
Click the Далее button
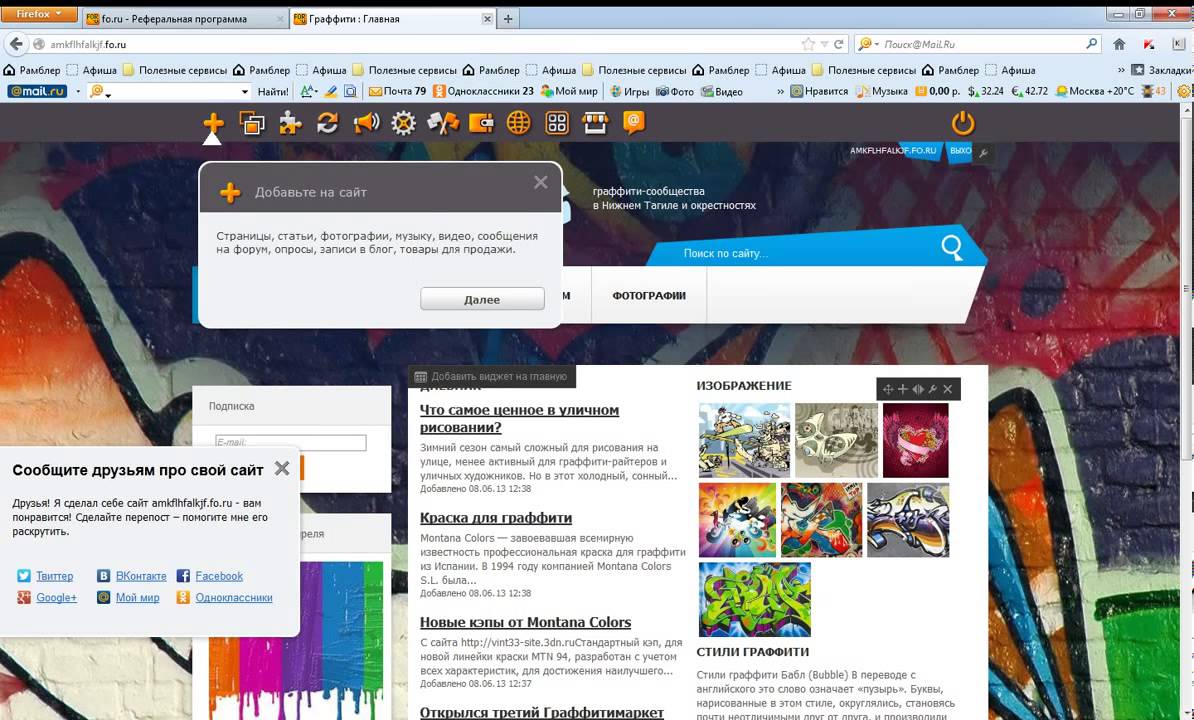pyautogui.click(x=482, y=299)
